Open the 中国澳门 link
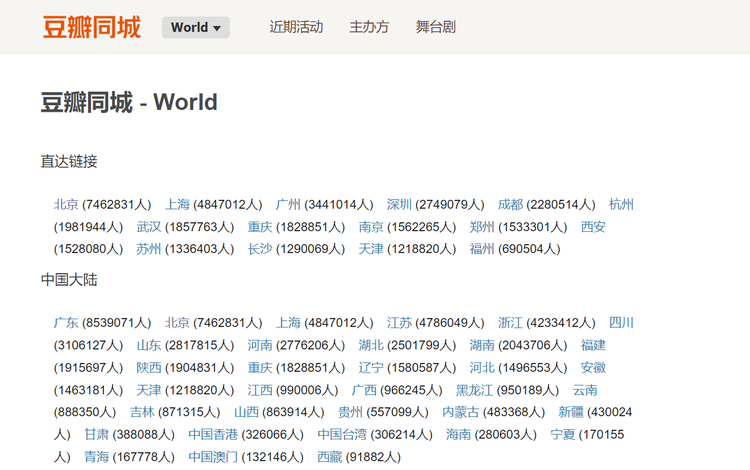 (213, 457)
